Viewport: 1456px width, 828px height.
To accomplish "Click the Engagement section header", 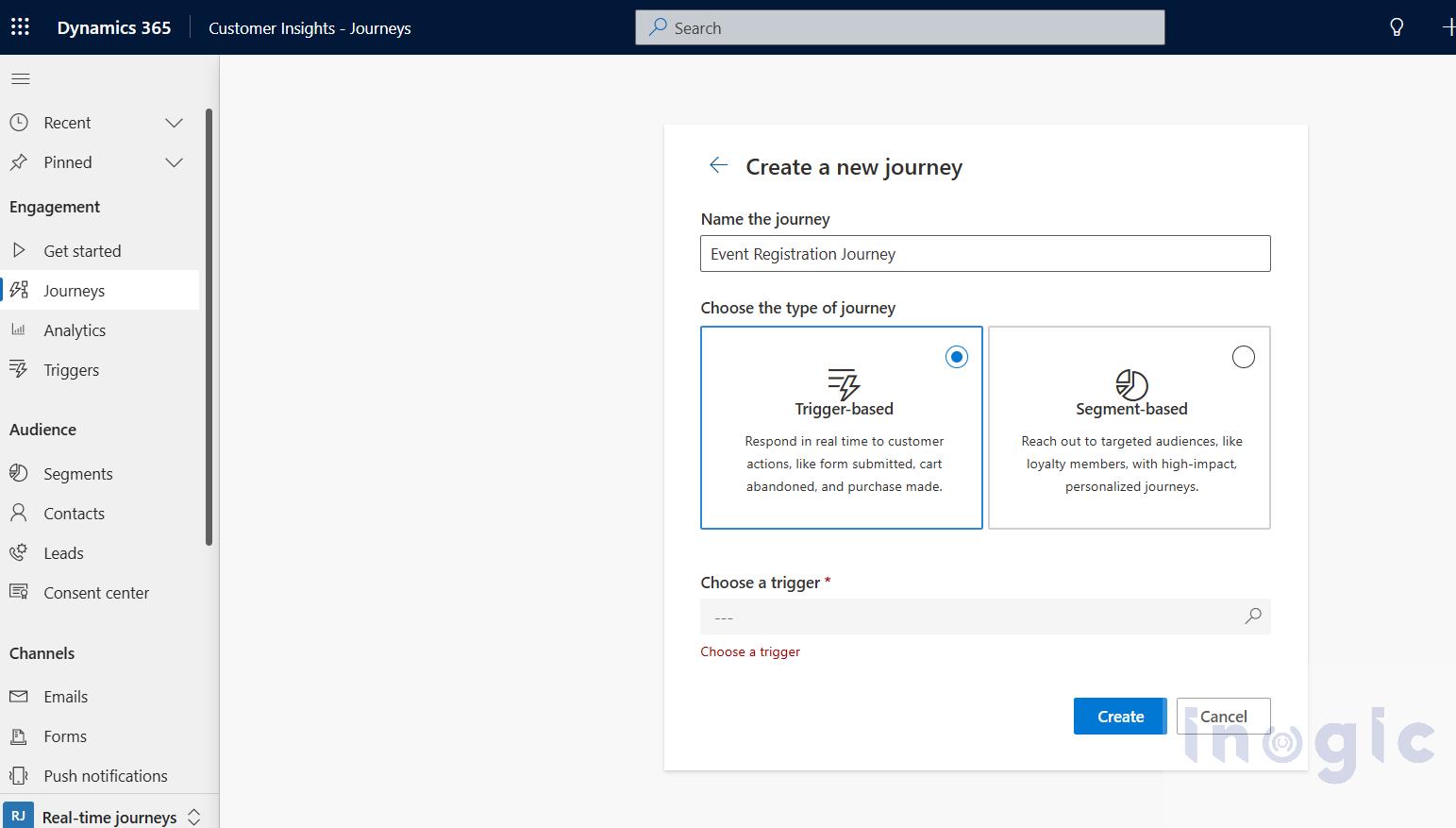I will 55,207.
